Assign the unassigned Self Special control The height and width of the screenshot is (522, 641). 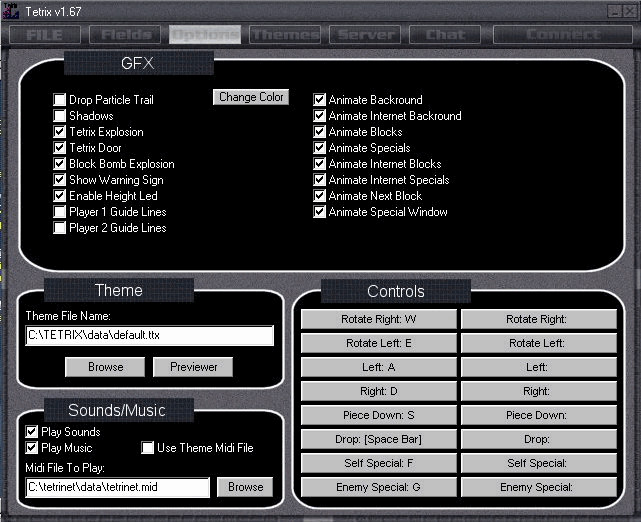(x=539, y=463)
